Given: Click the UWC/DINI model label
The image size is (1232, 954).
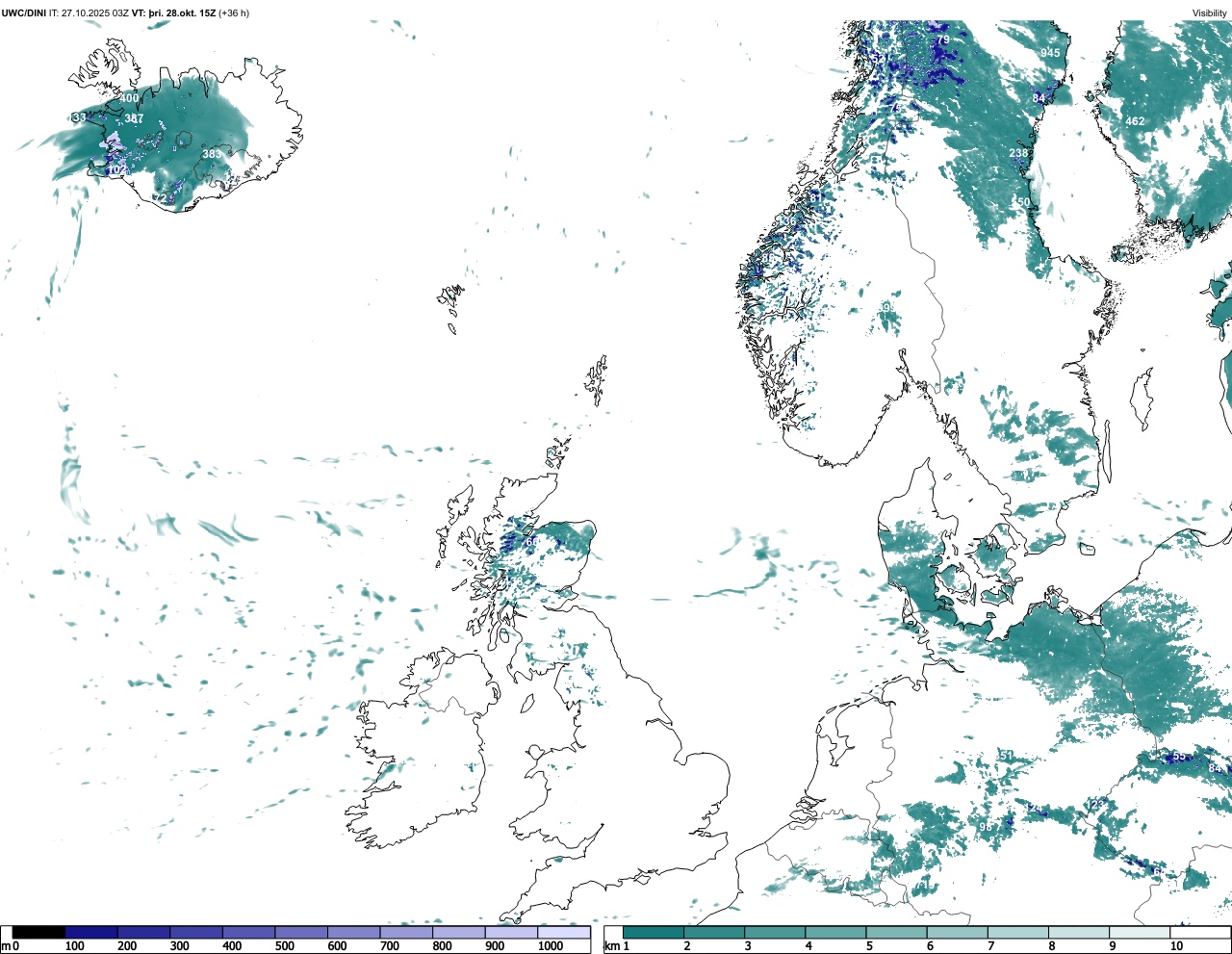Looking at the screenshot, I should click(x=24, y=13).
